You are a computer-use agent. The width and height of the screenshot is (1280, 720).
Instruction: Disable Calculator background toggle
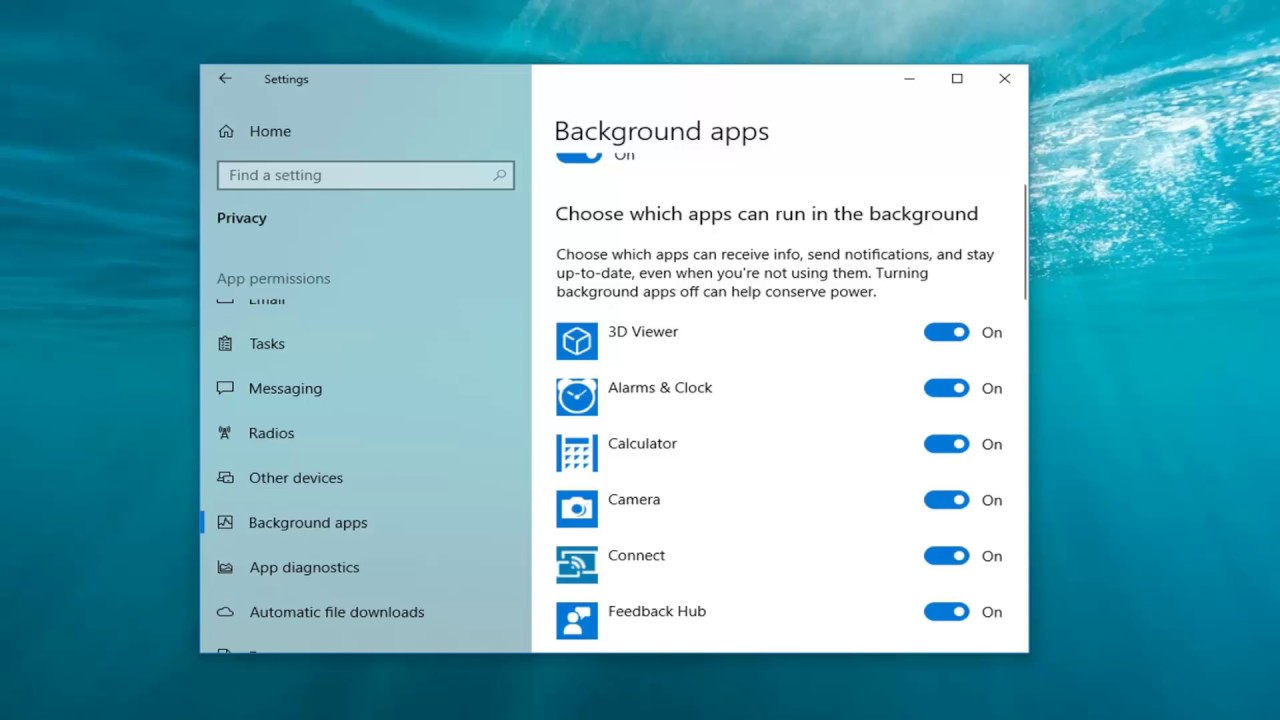pyautogui.click(x=946, y=444)
